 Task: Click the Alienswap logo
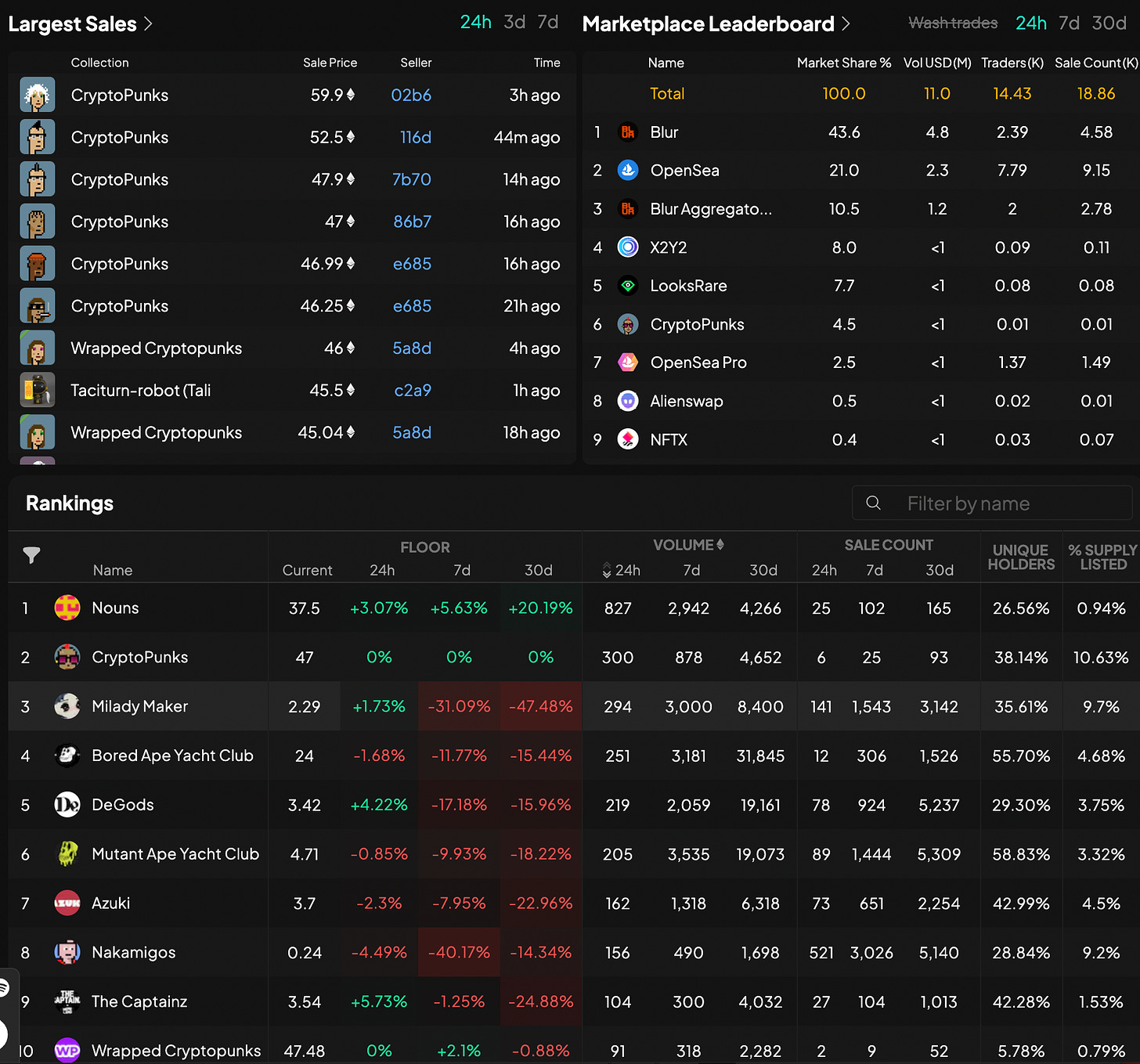[x=628, y=401]
